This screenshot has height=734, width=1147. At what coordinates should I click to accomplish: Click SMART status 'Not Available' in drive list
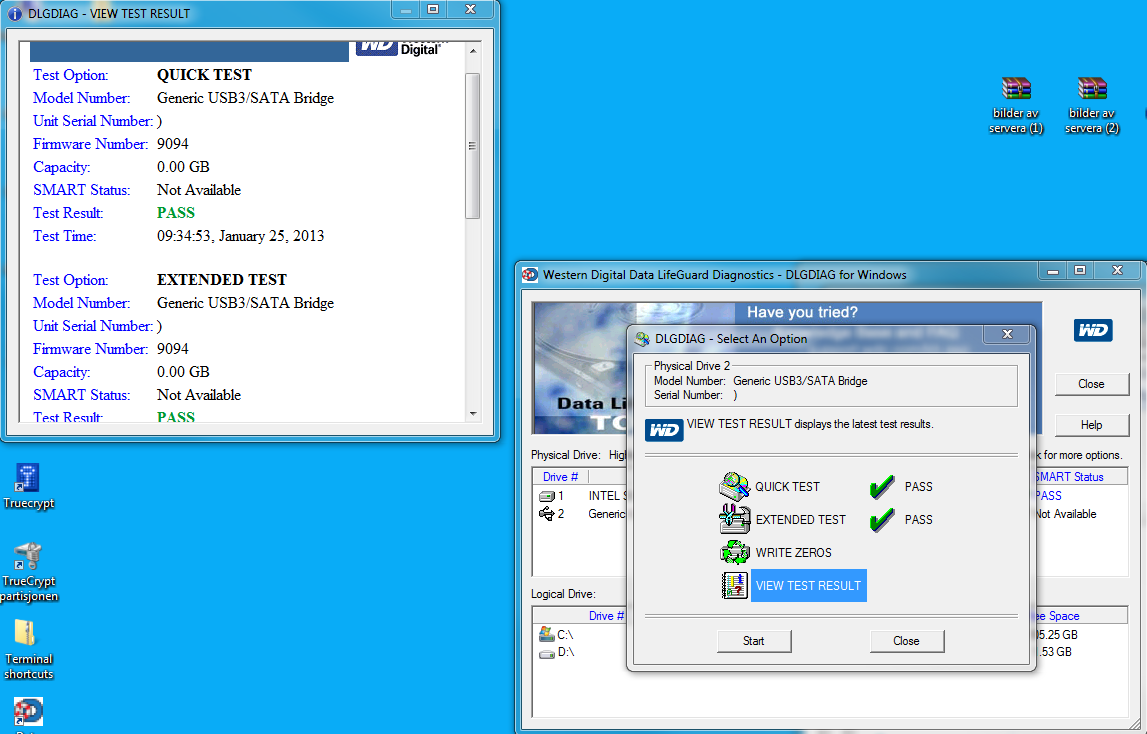1066,514
